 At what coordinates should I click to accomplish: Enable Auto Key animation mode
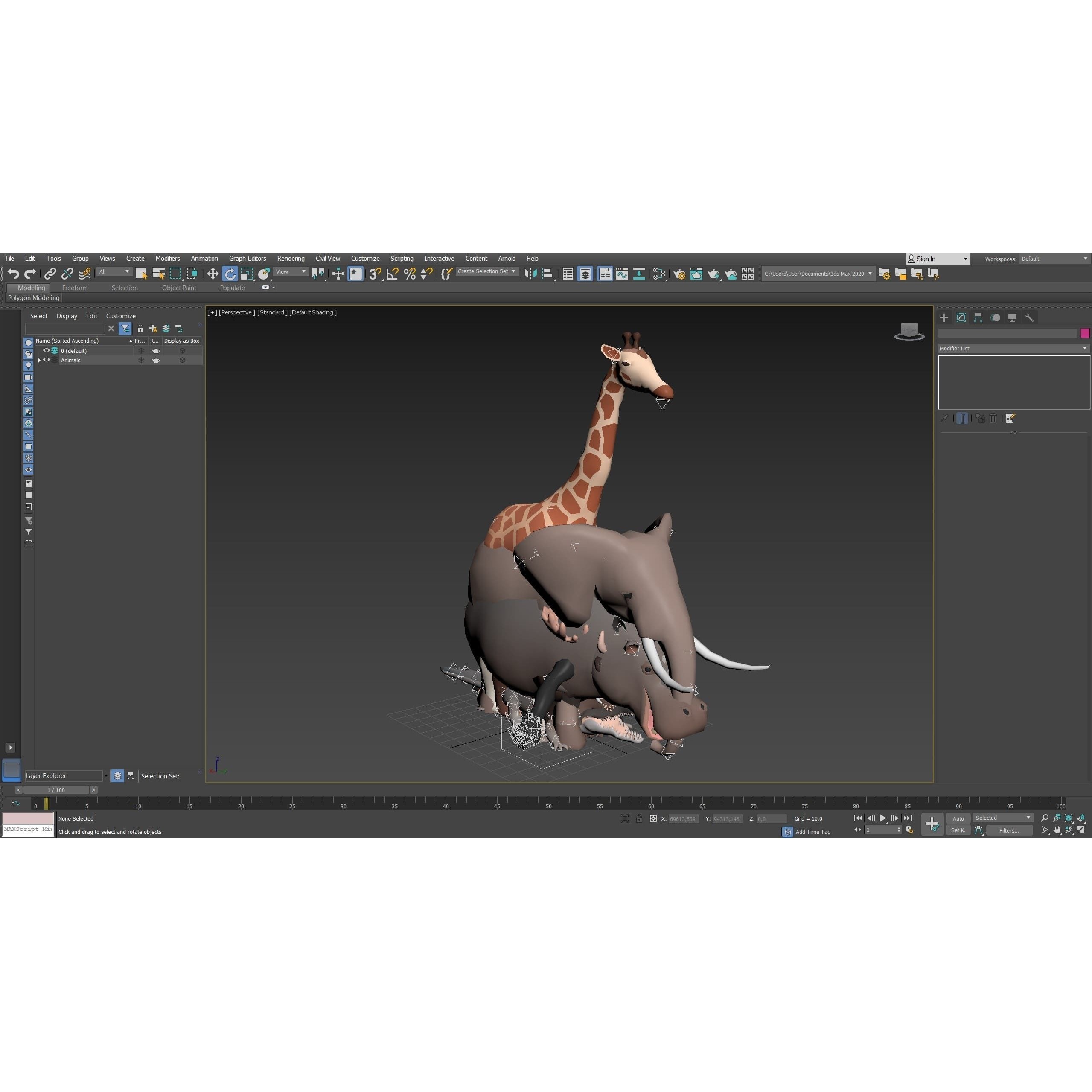[958, 819]
